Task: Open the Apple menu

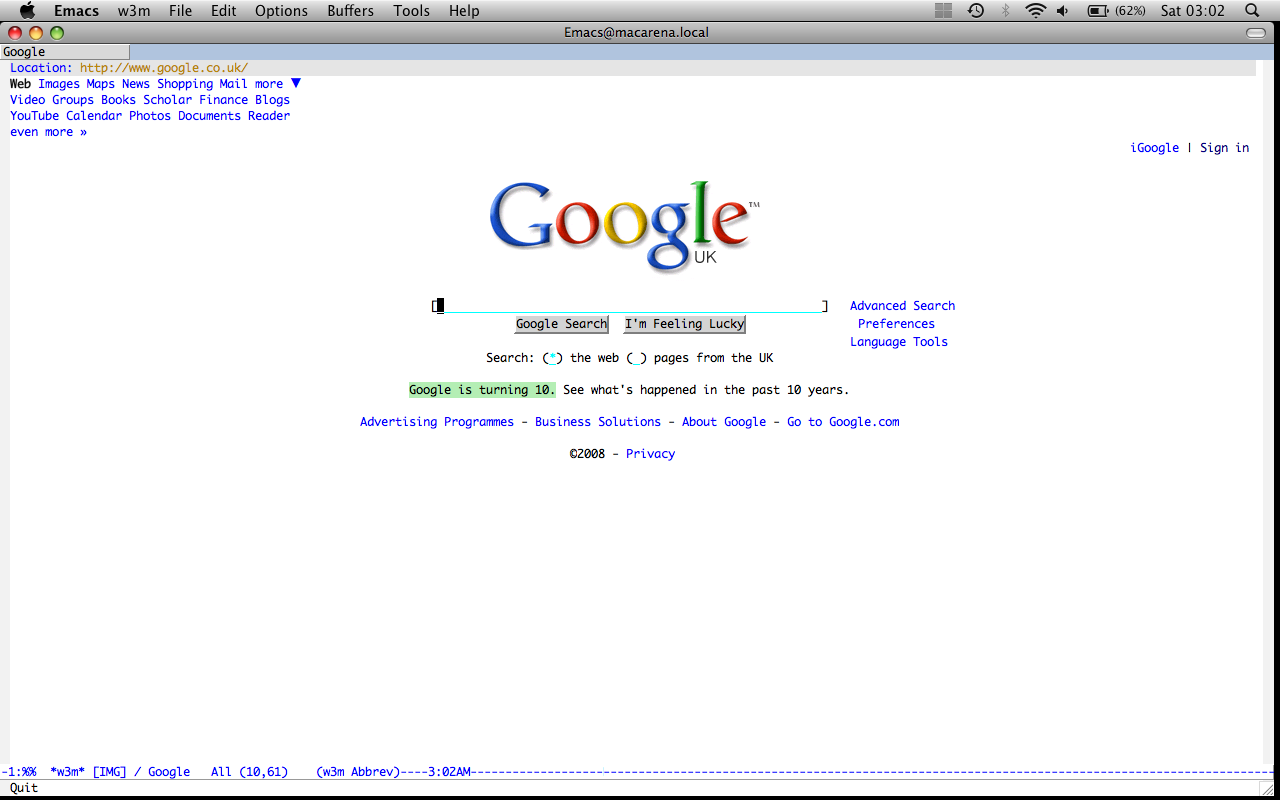Action: point(27,10)
